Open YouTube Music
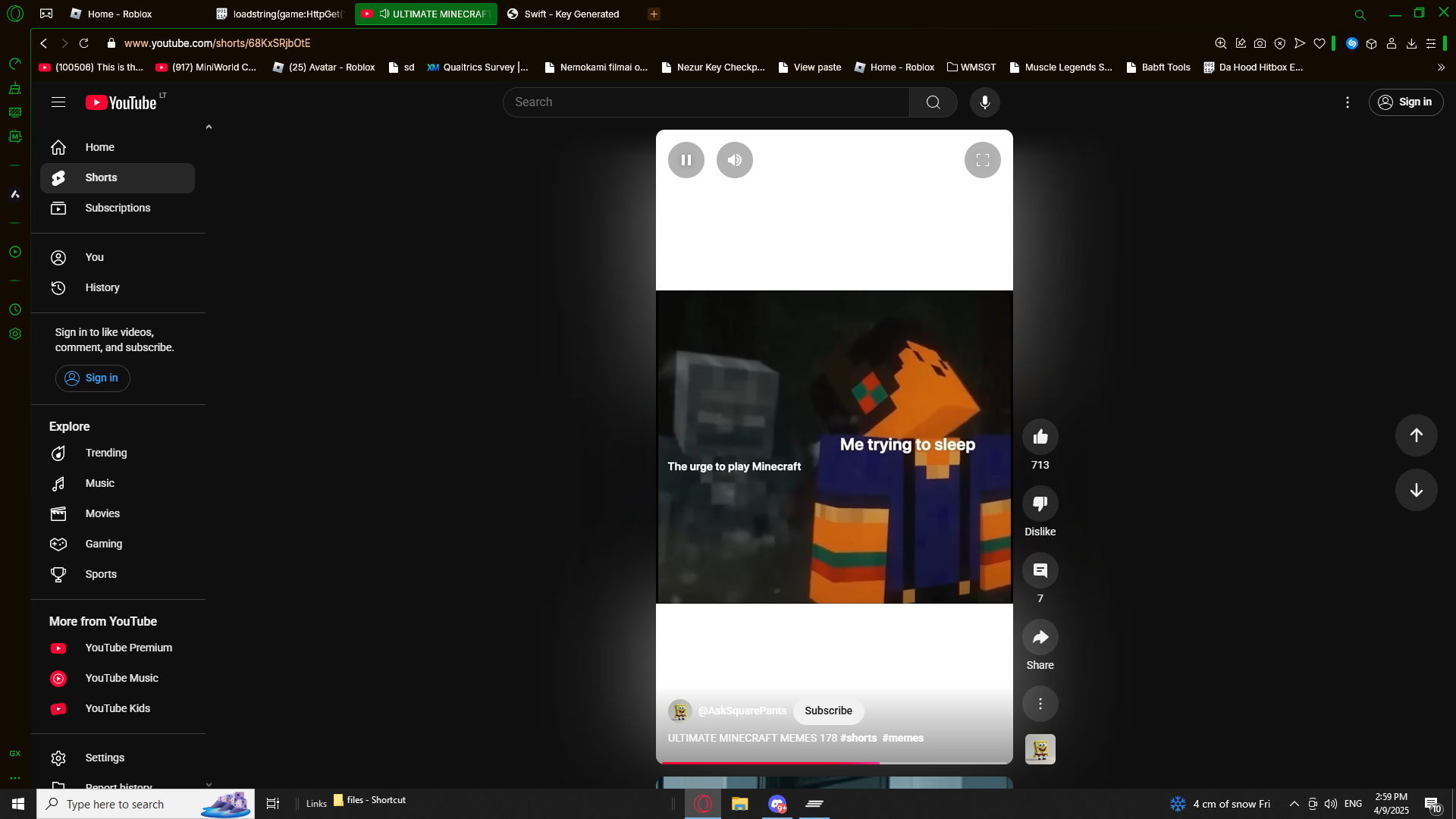Screen dimensions: 1456x819 (x=118, y=678)
